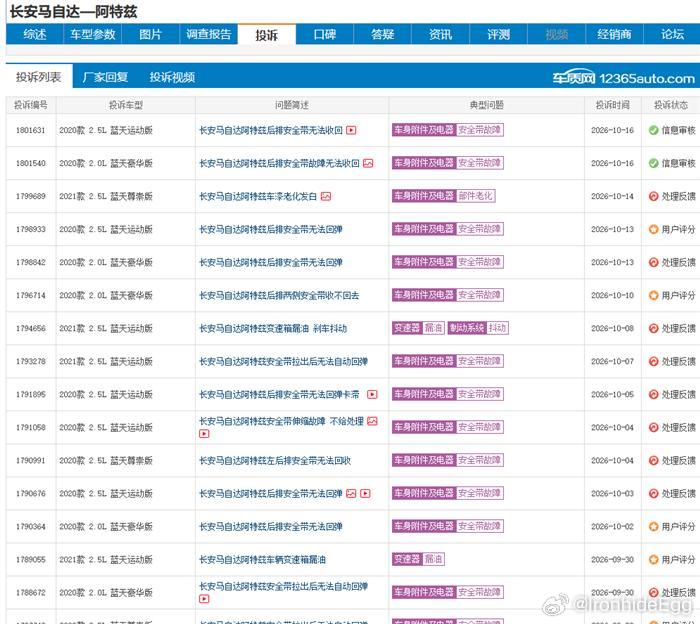The height and width of the screenshot is (624, 700).
Task: Open complaint 长安马自达阿特兹变速箱漏油 刹车抖动
Action: 273,329
